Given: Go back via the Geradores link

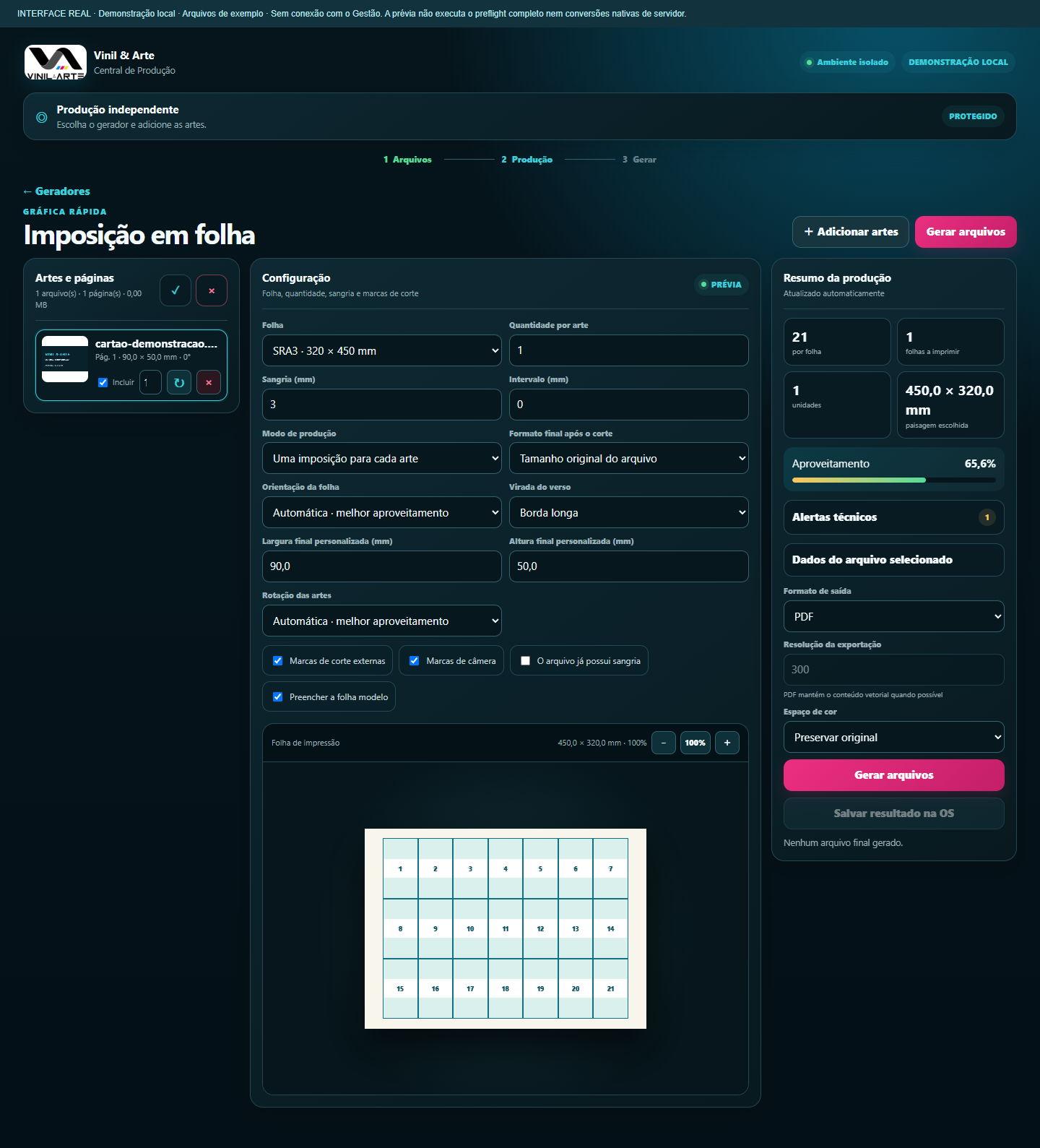Looking at the screenshot, I should (x=56, y=191).
